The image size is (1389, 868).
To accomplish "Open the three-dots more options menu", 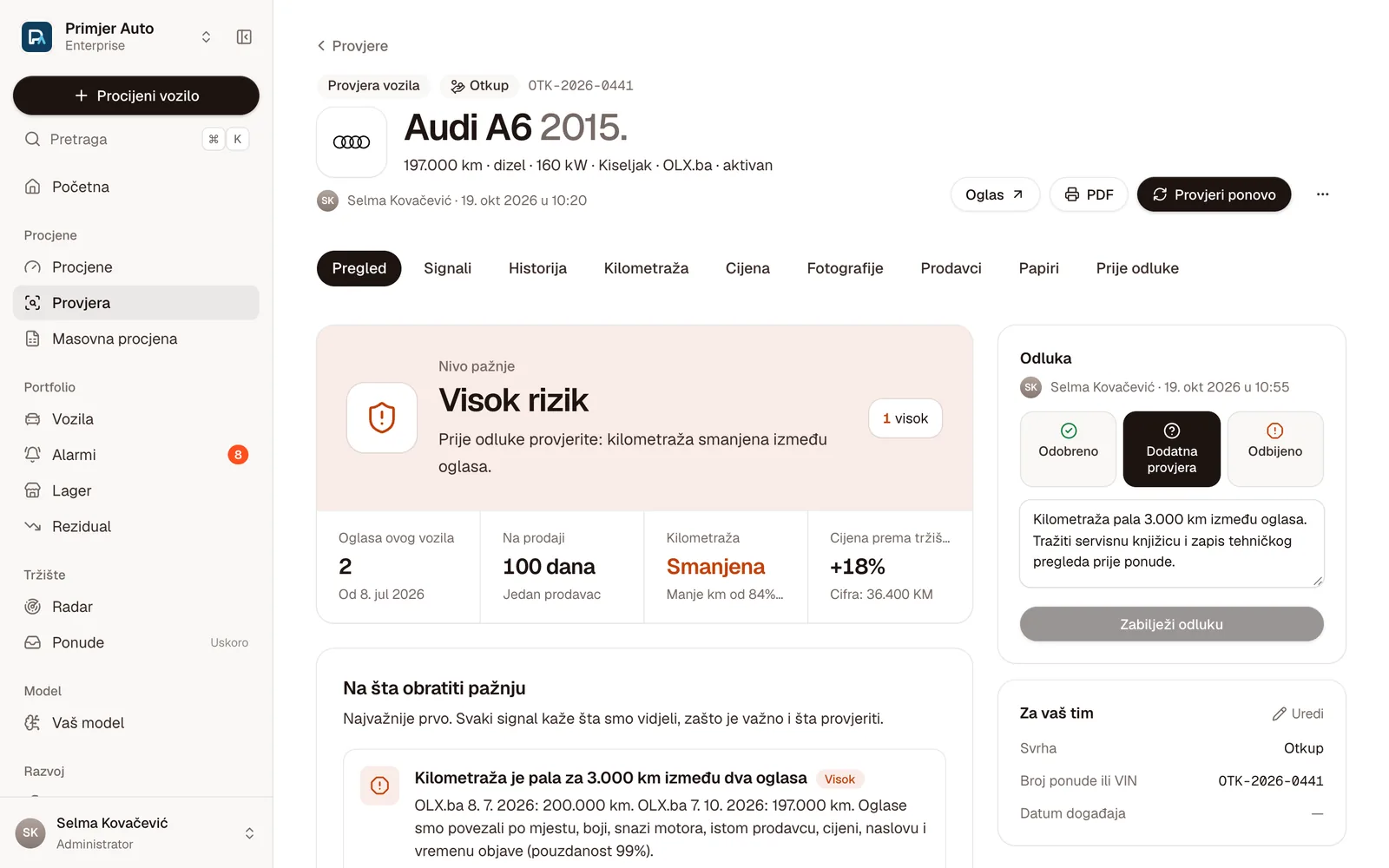I will tap(1322, 194).
